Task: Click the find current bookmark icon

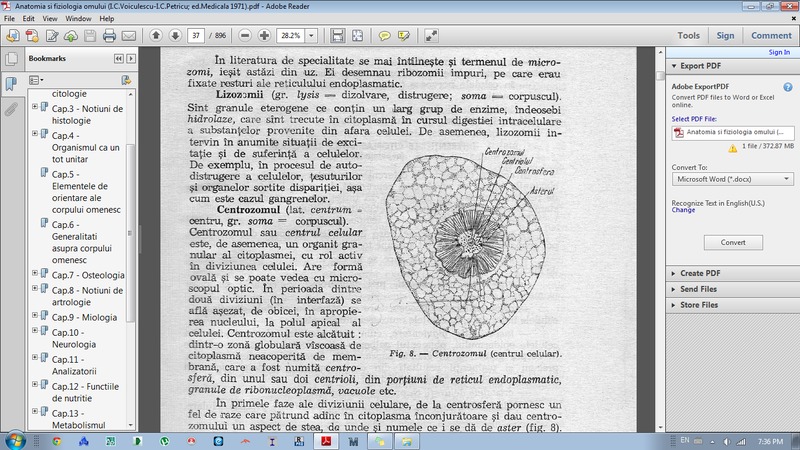Action: pos(126,80)
